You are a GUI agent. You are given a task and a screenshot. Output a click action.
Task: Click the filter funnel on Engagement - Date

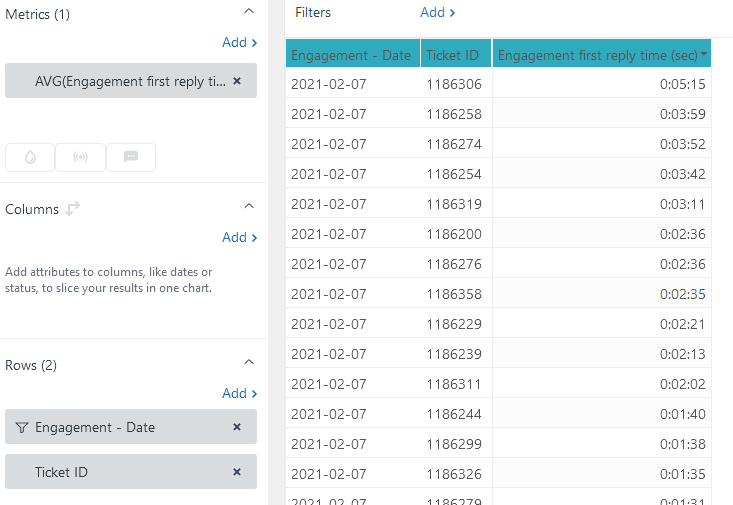coord(22,427)
